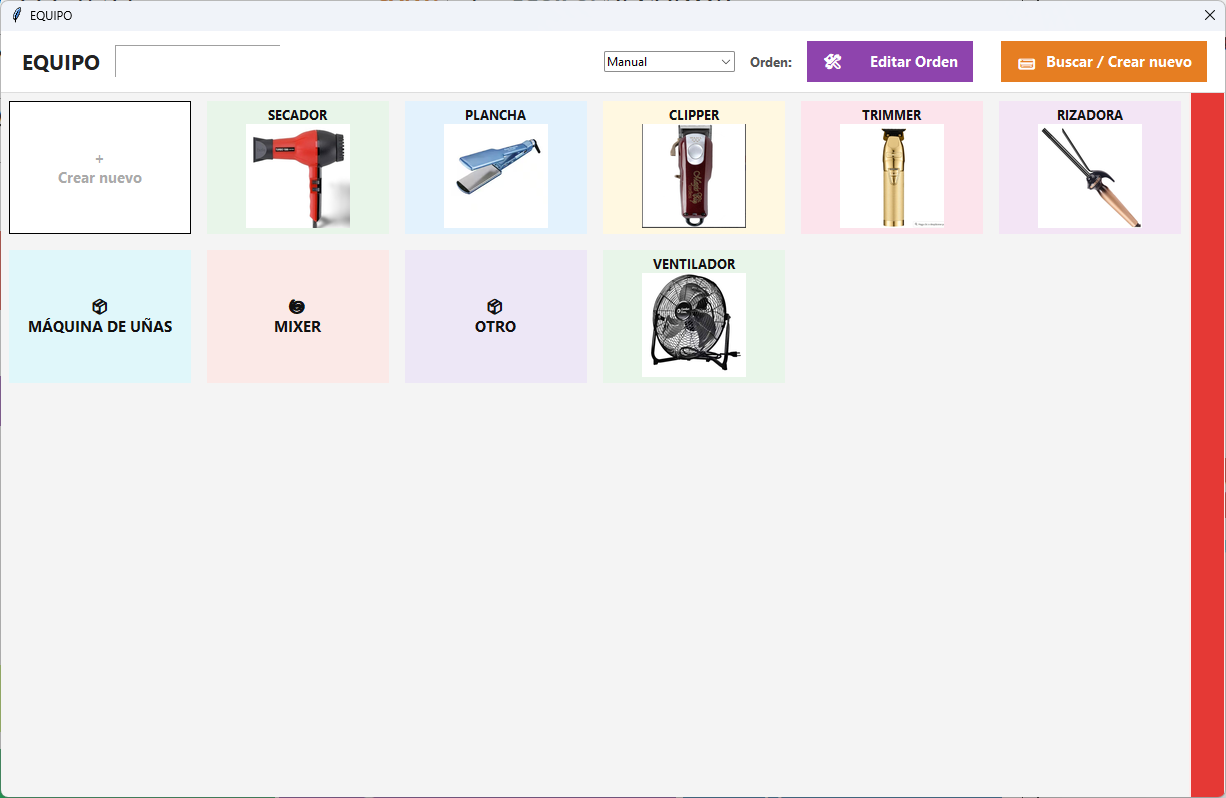The height and width of the screenshot is (798, 1226).
Task: Click the red vertical scrollbar strip
Action: (x=1208, y=444)
